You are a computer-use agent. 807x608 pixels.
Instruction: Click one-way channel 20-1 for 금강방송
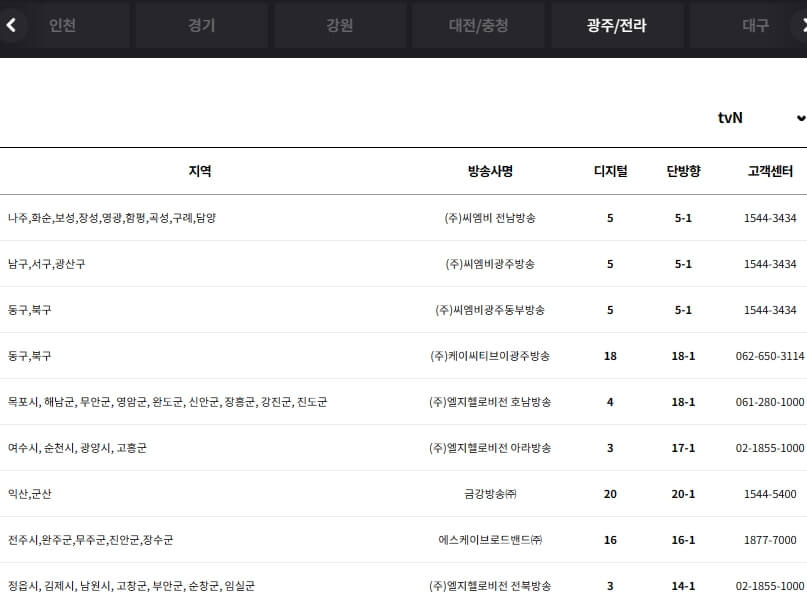click(683, 494)
